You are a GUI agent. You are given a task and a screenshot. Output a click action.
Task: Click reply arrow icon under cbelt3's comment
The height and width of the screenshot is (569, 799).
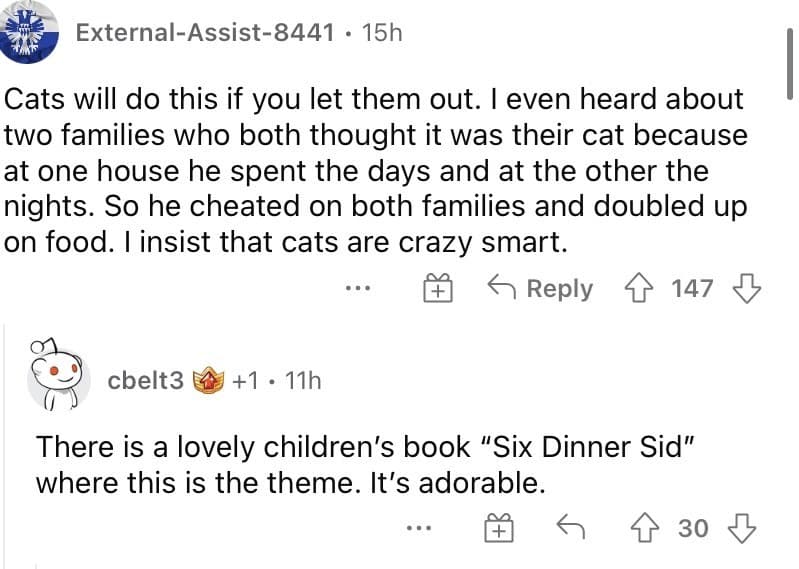(570, 526)
